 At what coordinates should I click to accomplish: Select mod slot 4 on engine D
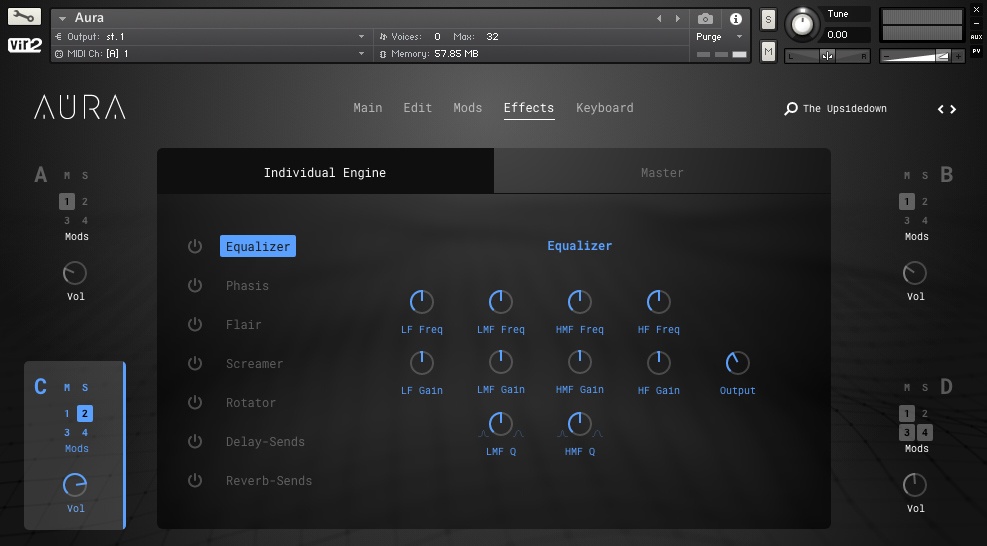pos(925,433)
